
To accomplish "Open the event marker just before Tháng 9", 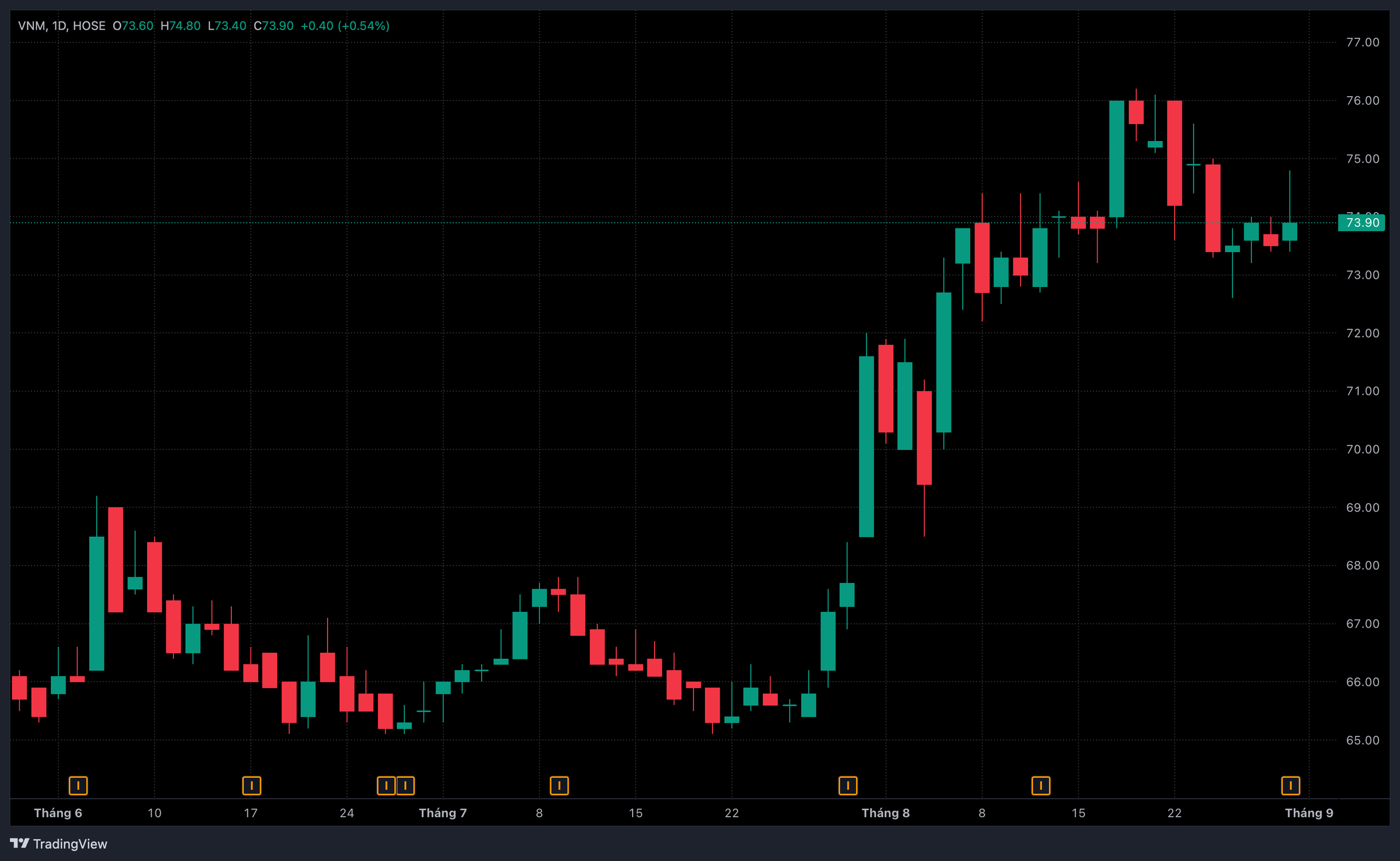I will [x=1291, y=786].
